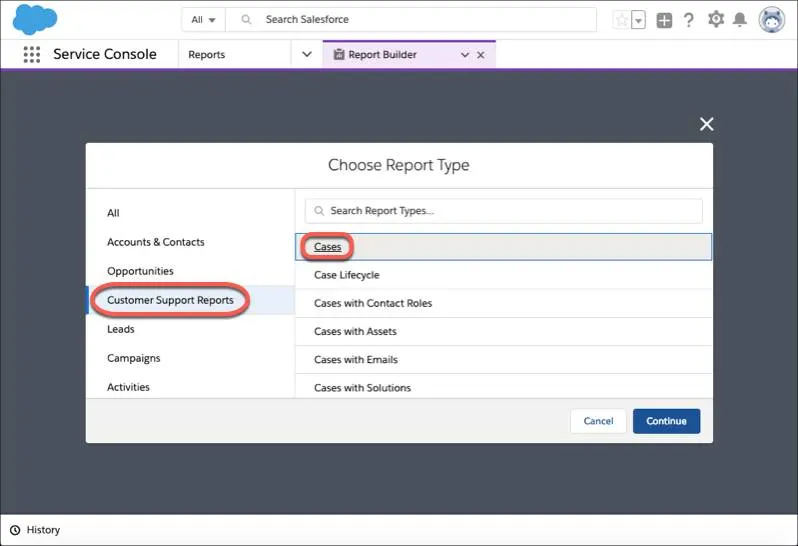Open the Setup gear icon
The height and width of the screenshot is (546, 798).
click(x=716, y=19)
